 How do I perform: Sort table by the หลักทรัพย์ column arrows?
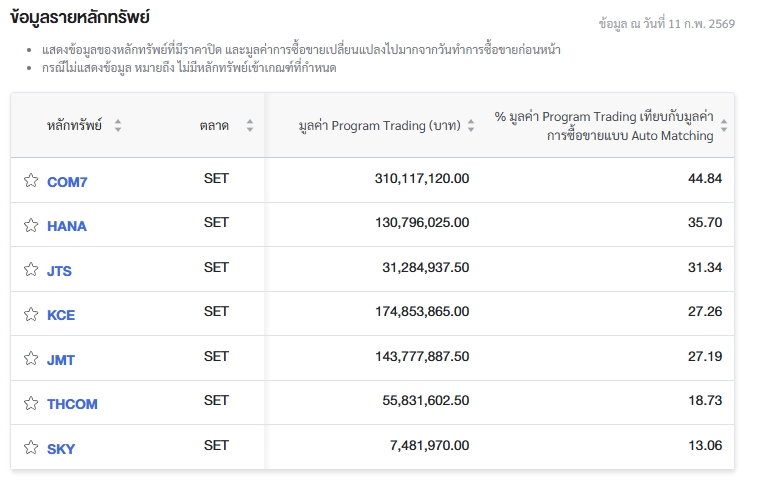pos(118,126)
